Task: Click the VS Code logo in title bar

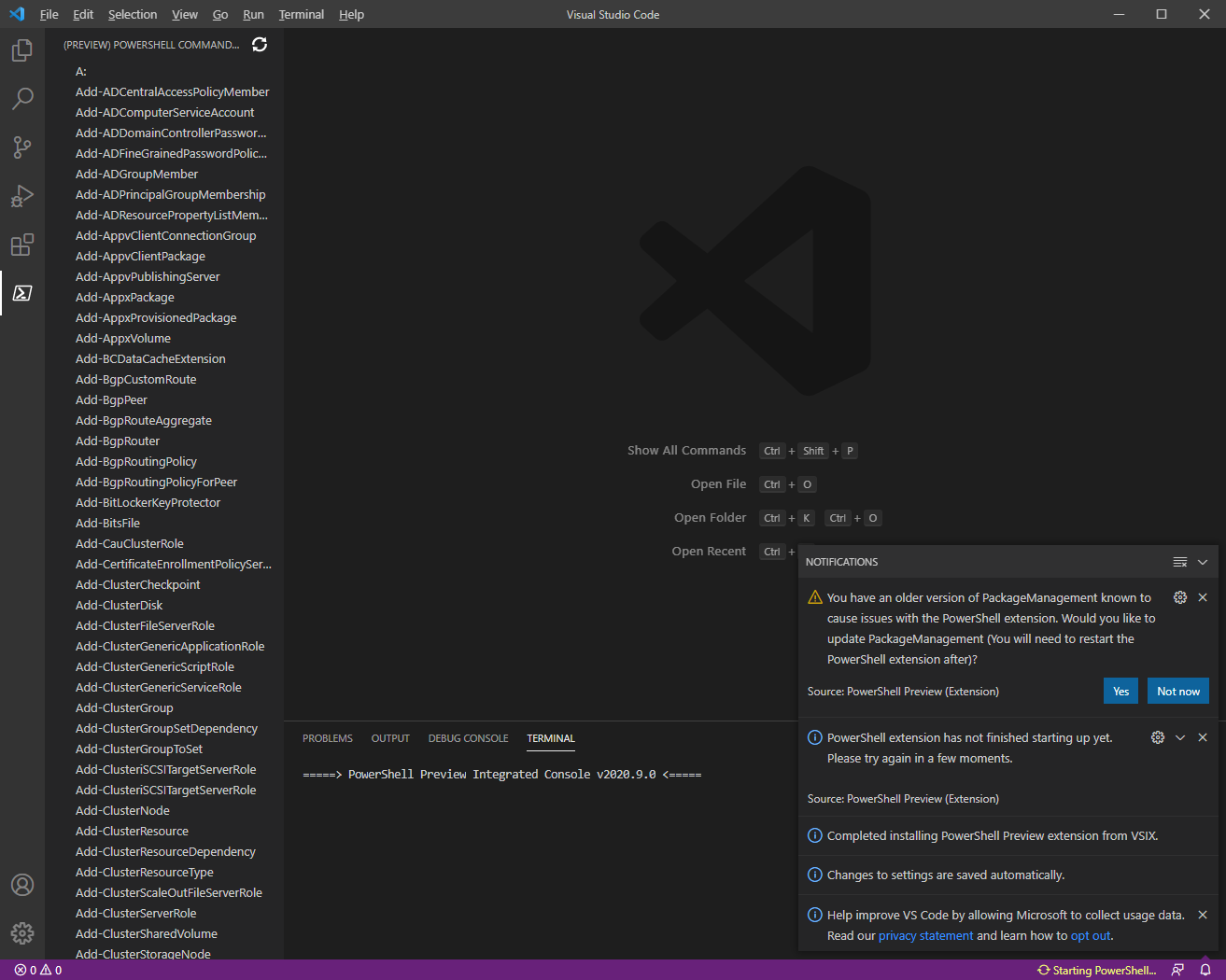Action: pyautogui.click(x=17, y=14)
